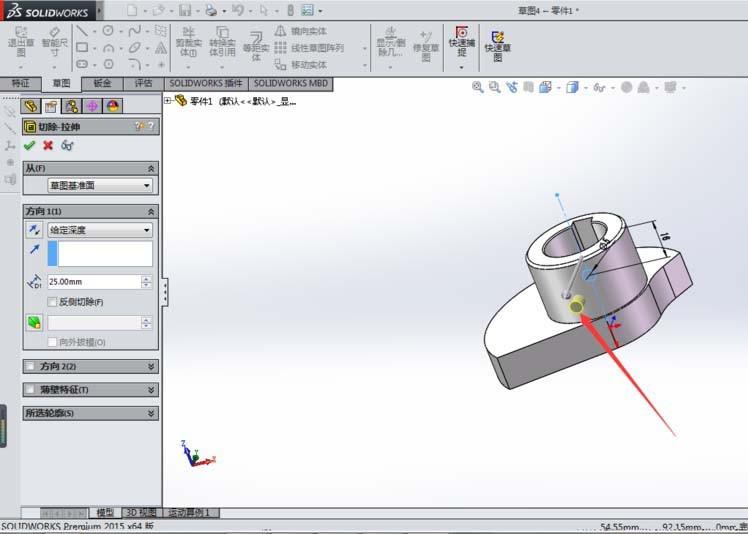Click Zoom to Area view icon
Viewport: 748px width, 534px height.
point(495,87)
